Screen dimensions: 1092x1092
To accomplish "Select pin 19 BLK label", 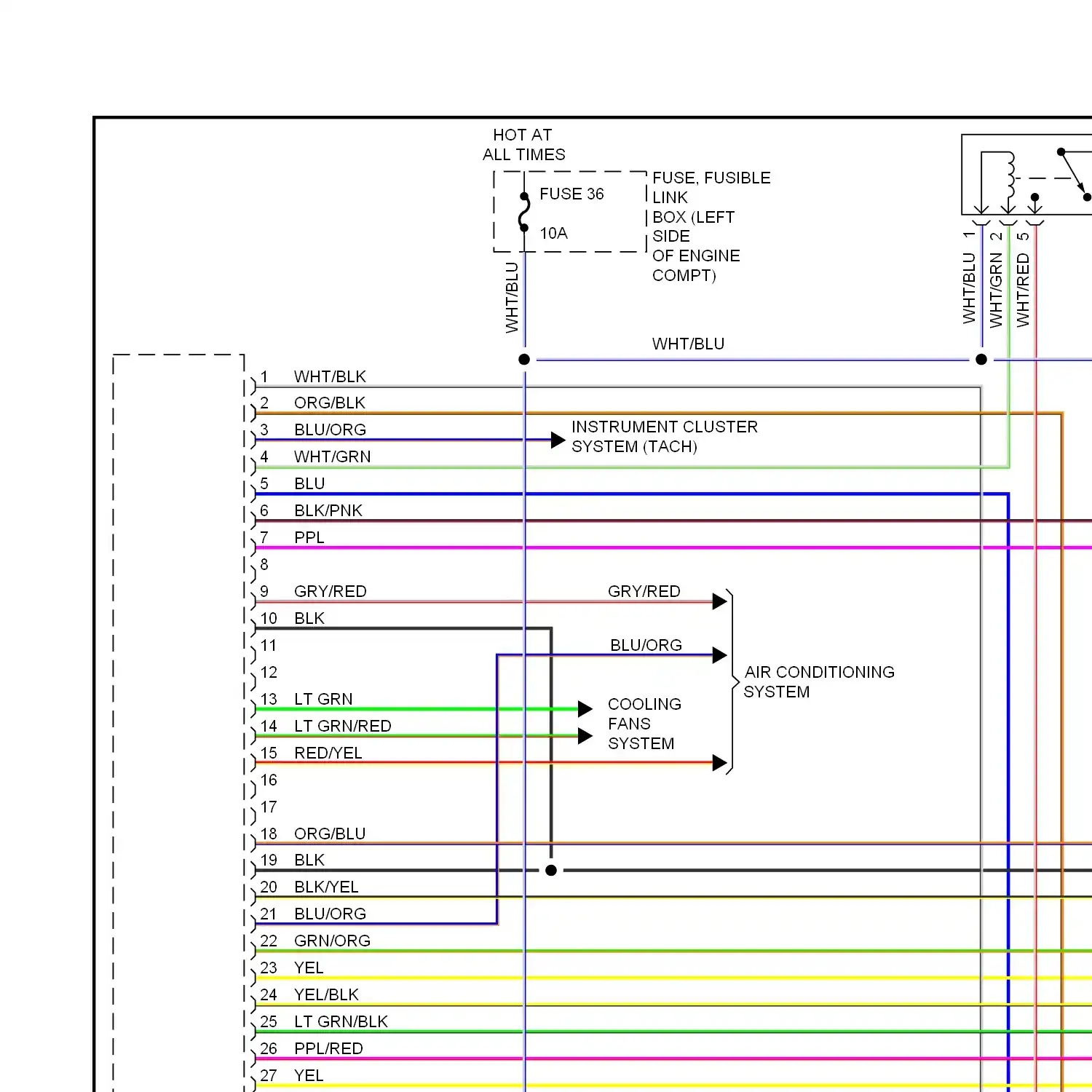I will point(309,860).
